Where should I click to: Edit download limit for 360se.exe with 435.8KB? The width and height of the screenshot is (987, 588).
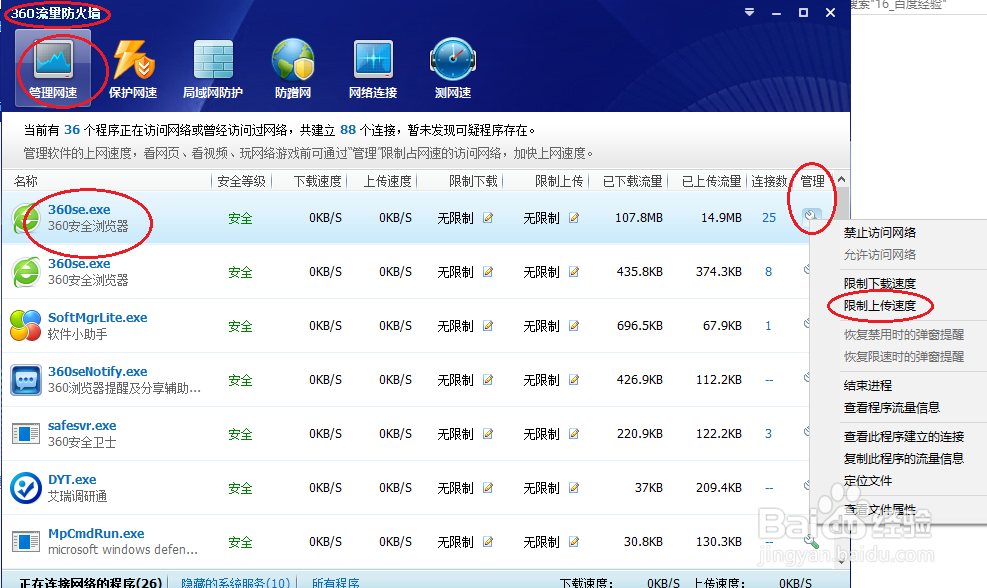click(488, 272)
